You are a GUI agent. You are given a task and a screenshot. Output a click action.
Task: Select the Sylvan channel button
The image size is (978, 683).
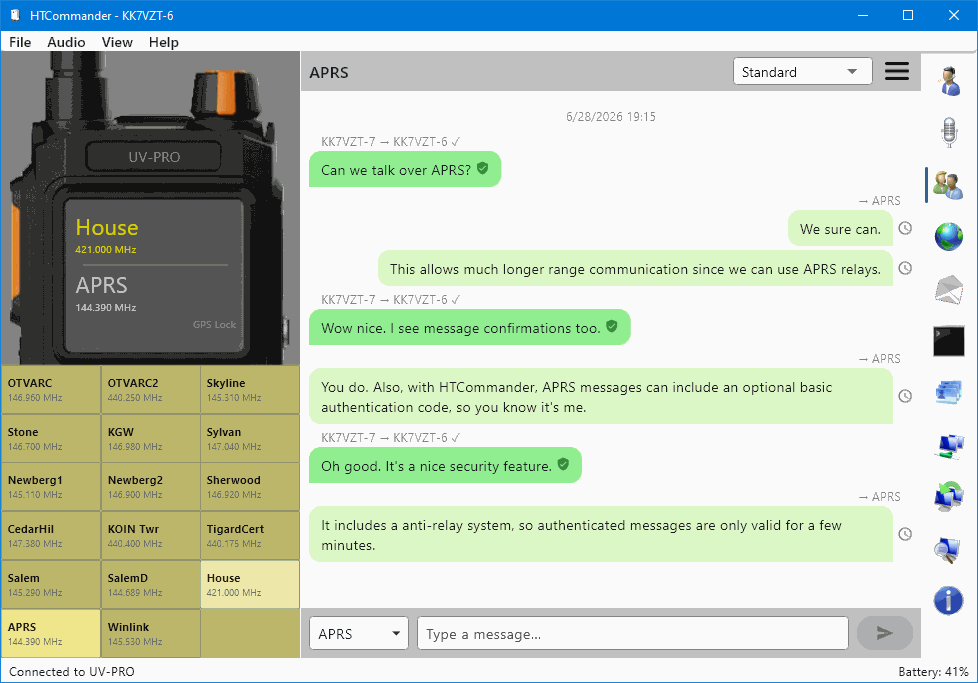coord(250,438)
